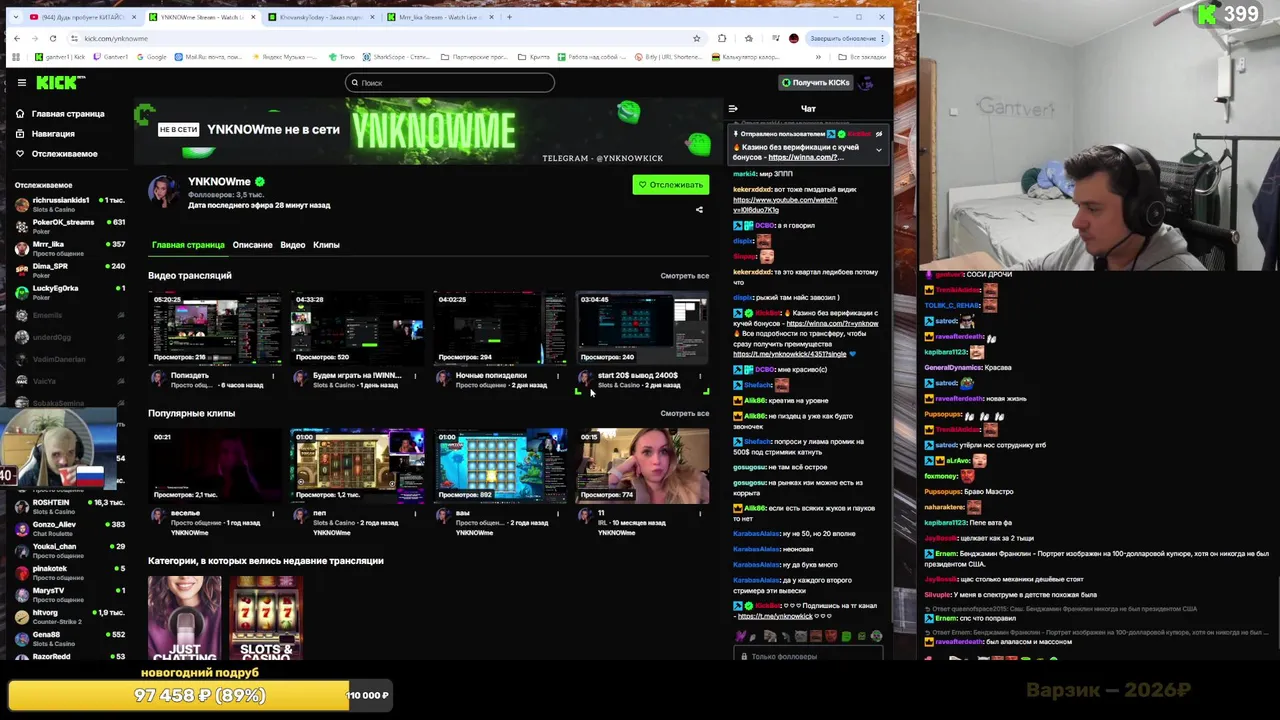Click Смотреть все beside Популярные клипы
The image size is (1280, 720).
point(684,413)
